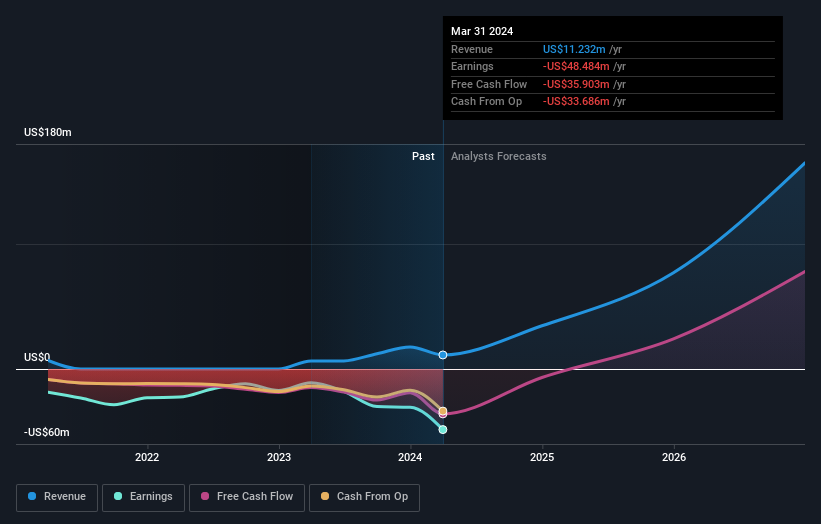Click the 2023 x-axis label
This screenshot has height=524, width=821.
click(279, 458)
